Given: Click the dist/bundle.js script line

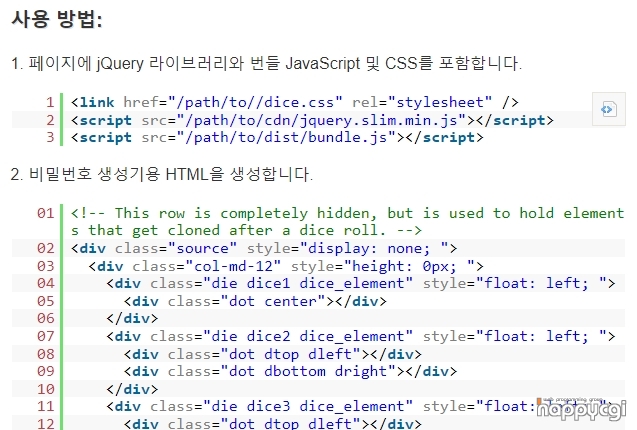Looking at the screenshot, I should pos(277,137).
